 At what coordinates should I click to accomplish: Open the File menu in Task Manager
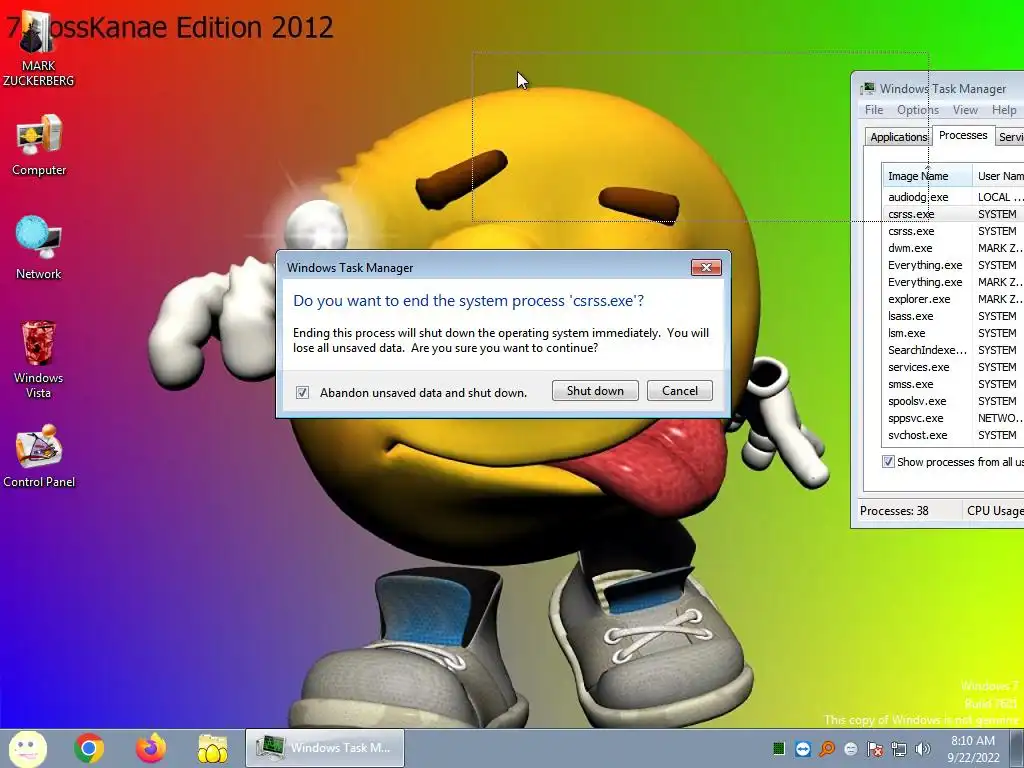pyautogui.click(x=874, y=110)
